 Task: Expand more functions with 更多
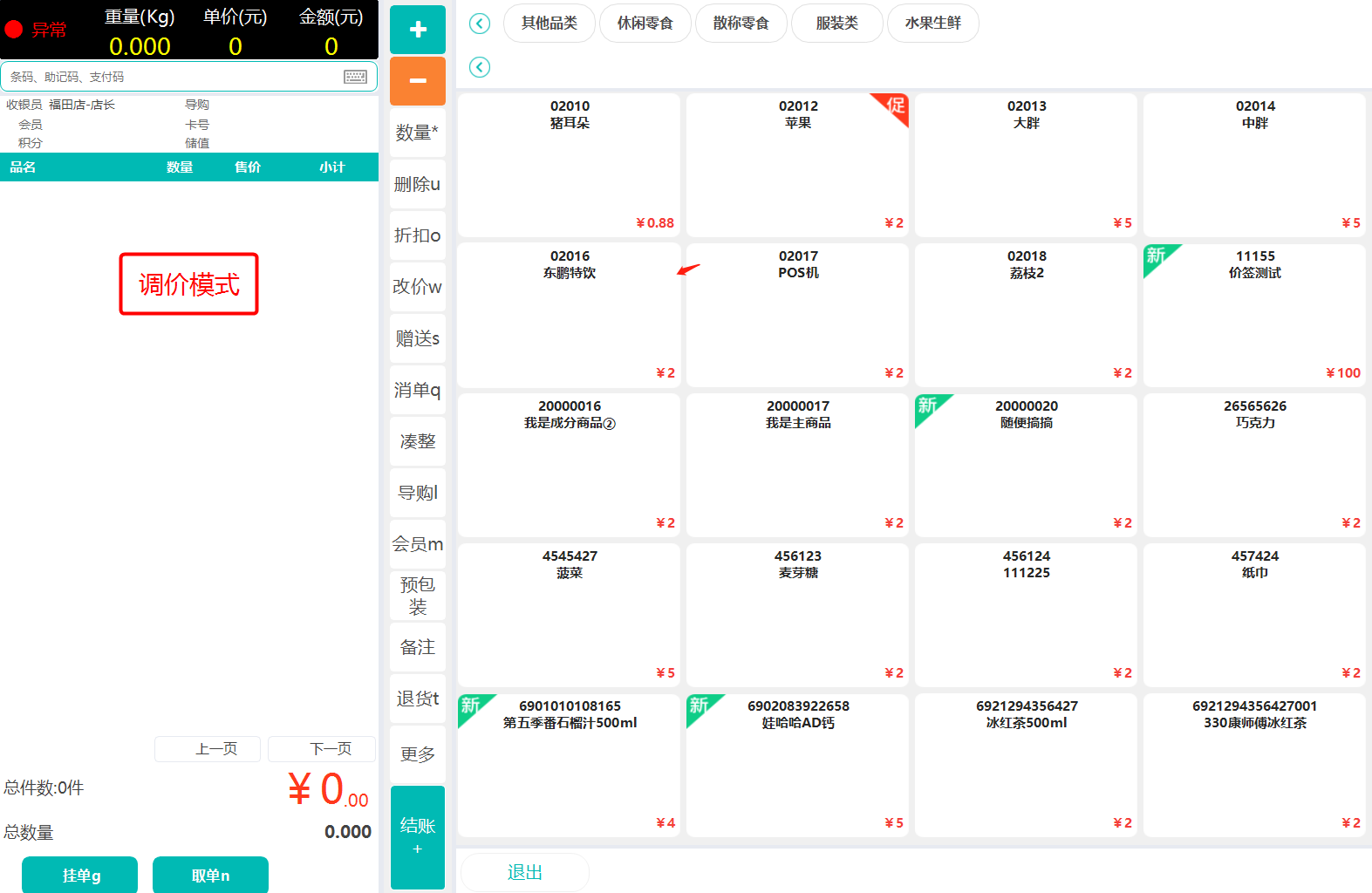418,754
